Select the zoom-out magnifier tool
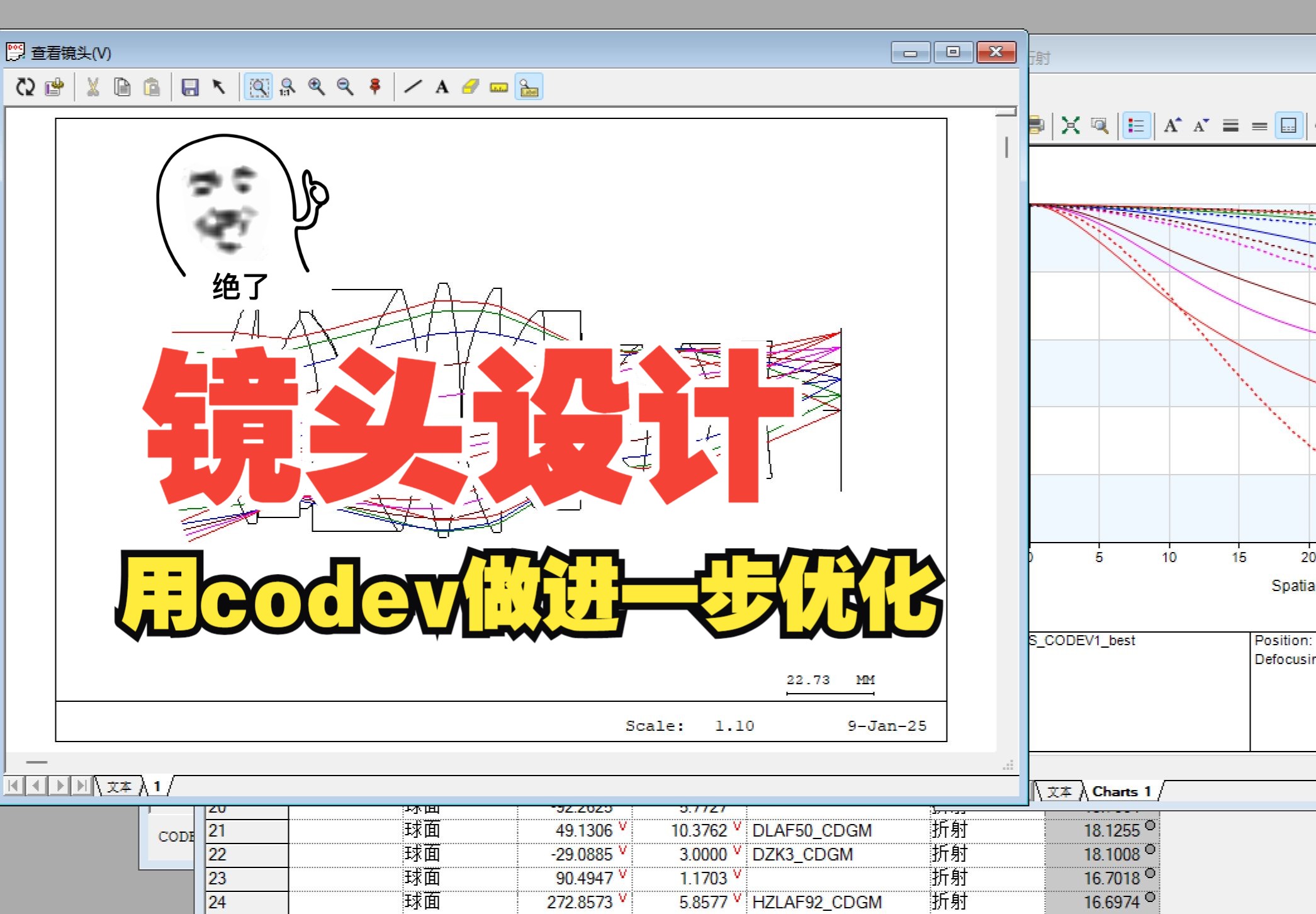This screenshot has height=914, width=1316. tap(344, 88)
